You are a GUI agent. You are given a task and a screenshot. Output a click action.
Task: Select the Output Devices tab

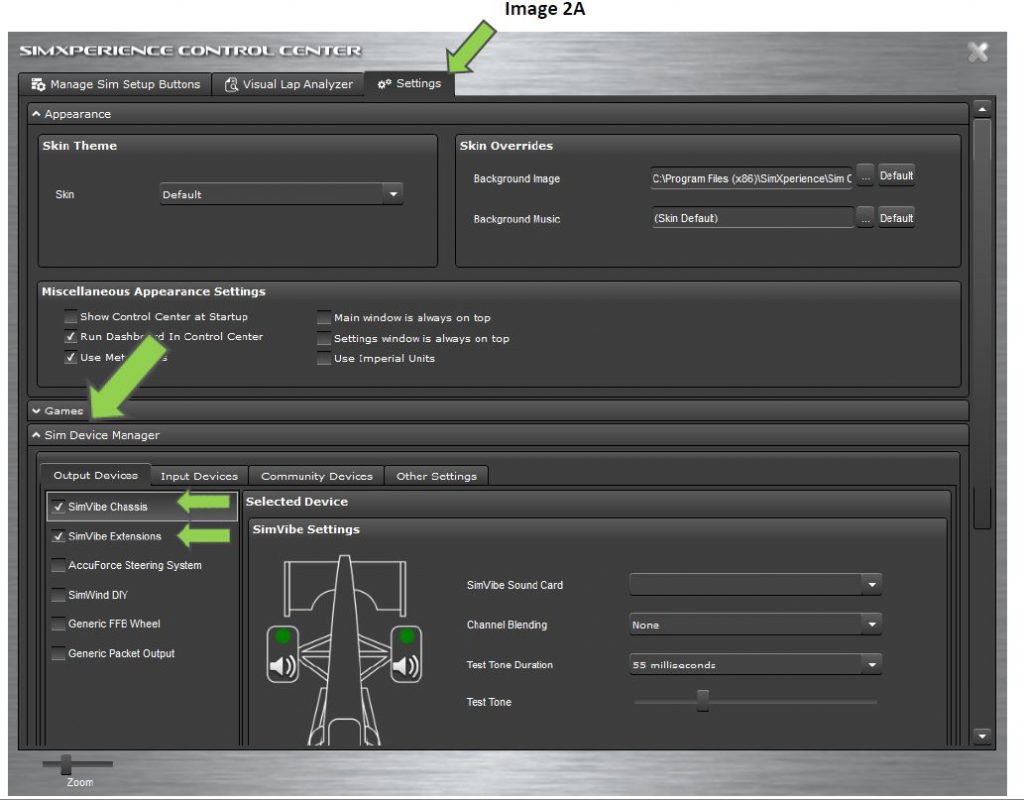pyautogui.click(x=95, y=475)
